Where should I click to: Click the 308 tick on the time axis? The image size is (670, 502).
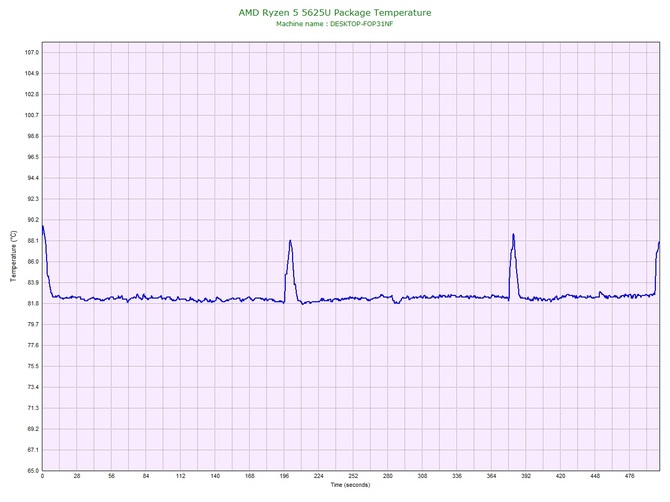point(422,476)
